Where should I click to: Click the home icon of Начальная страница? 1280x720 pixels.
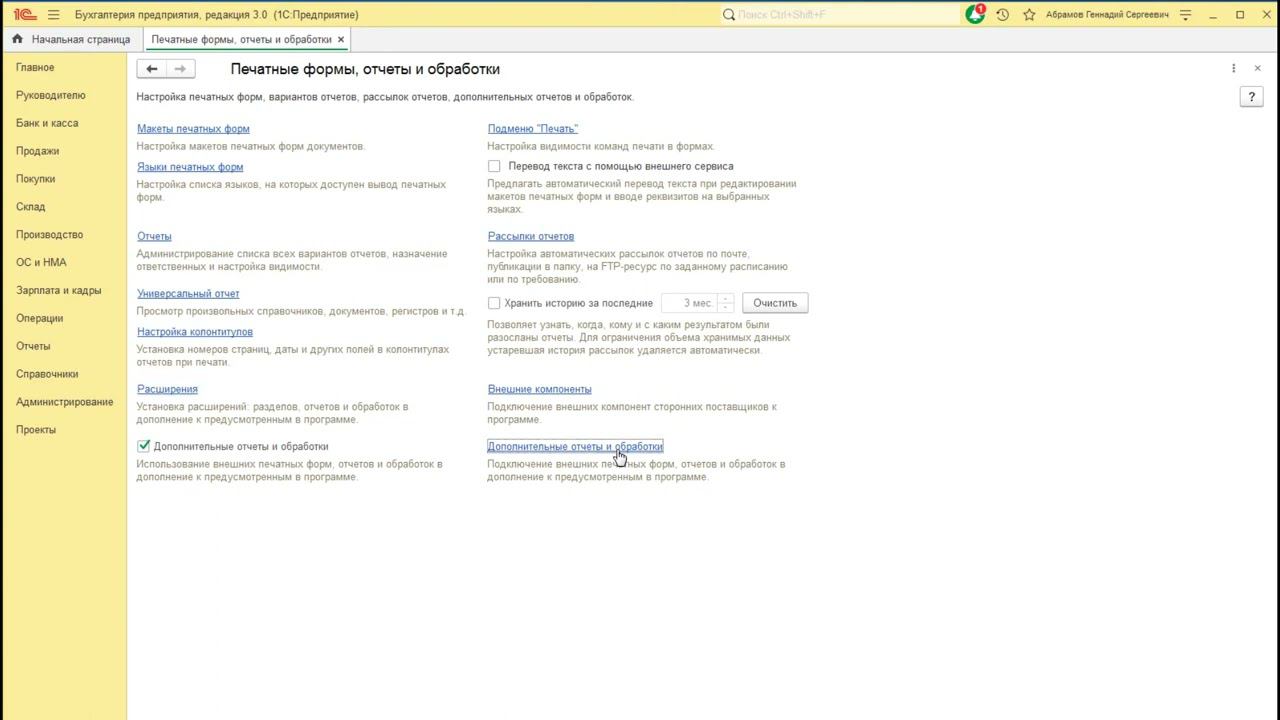click(x=17, y=39)
